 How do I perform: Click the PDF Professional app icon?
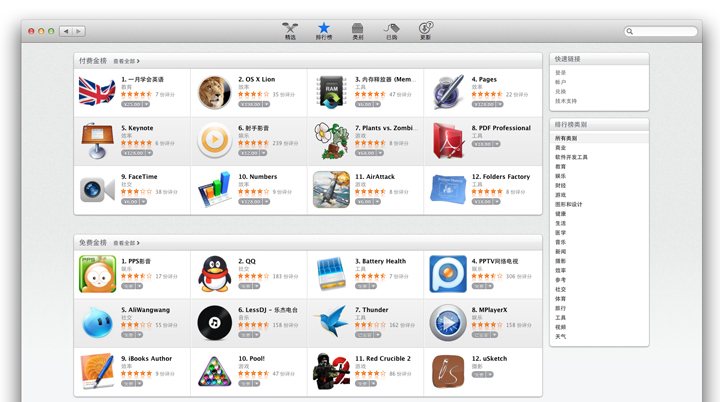(x=448, y=141)
